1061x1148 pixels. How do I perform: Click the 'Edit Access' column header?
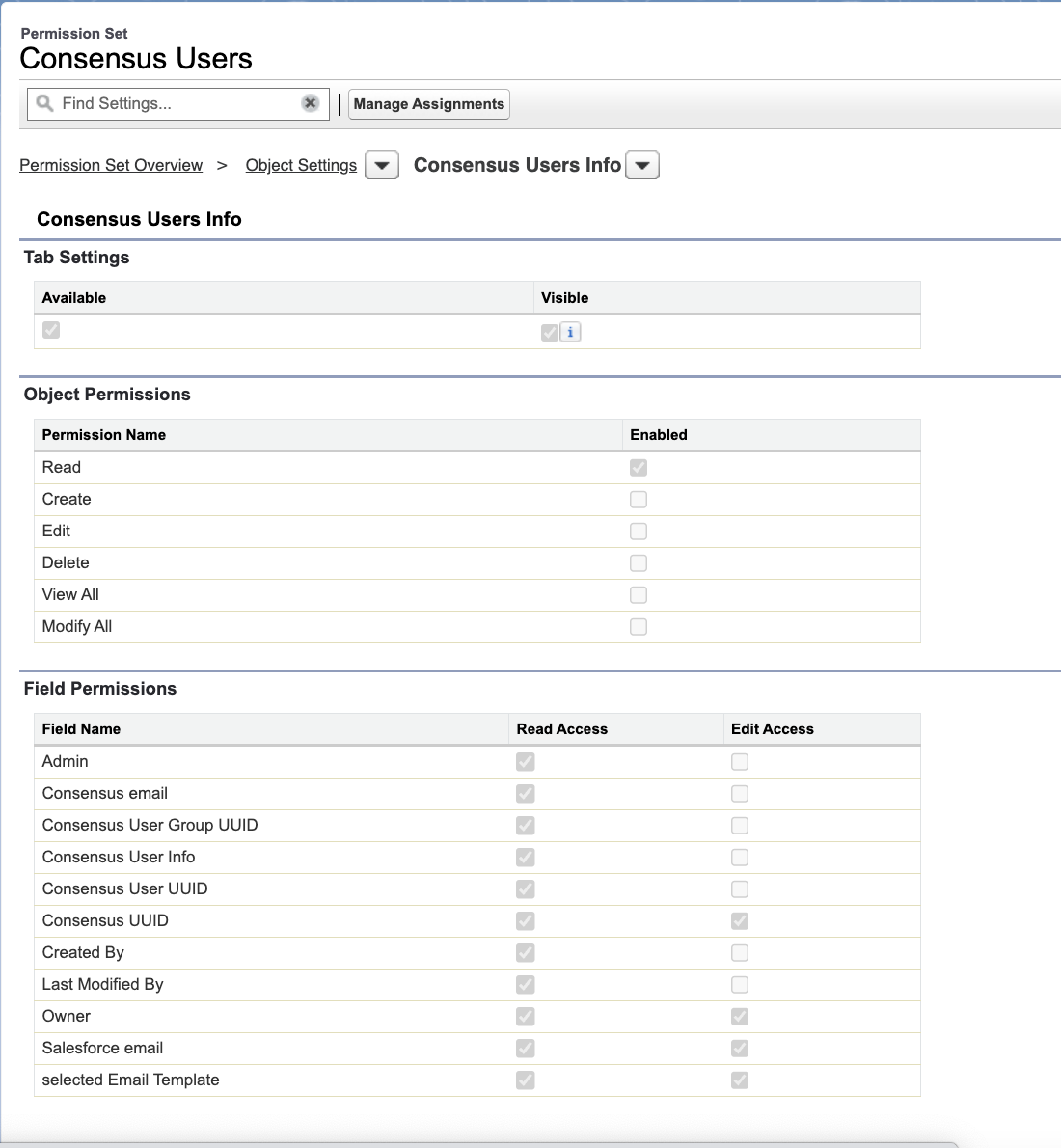click(773, 729)
